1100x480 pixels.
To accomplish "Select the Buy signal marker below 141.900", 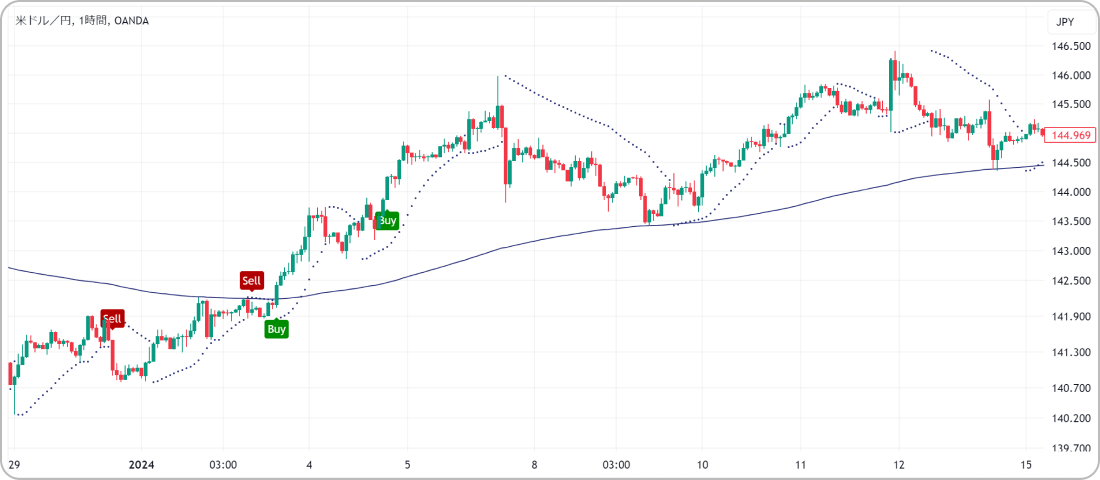I will click(277, 329).
